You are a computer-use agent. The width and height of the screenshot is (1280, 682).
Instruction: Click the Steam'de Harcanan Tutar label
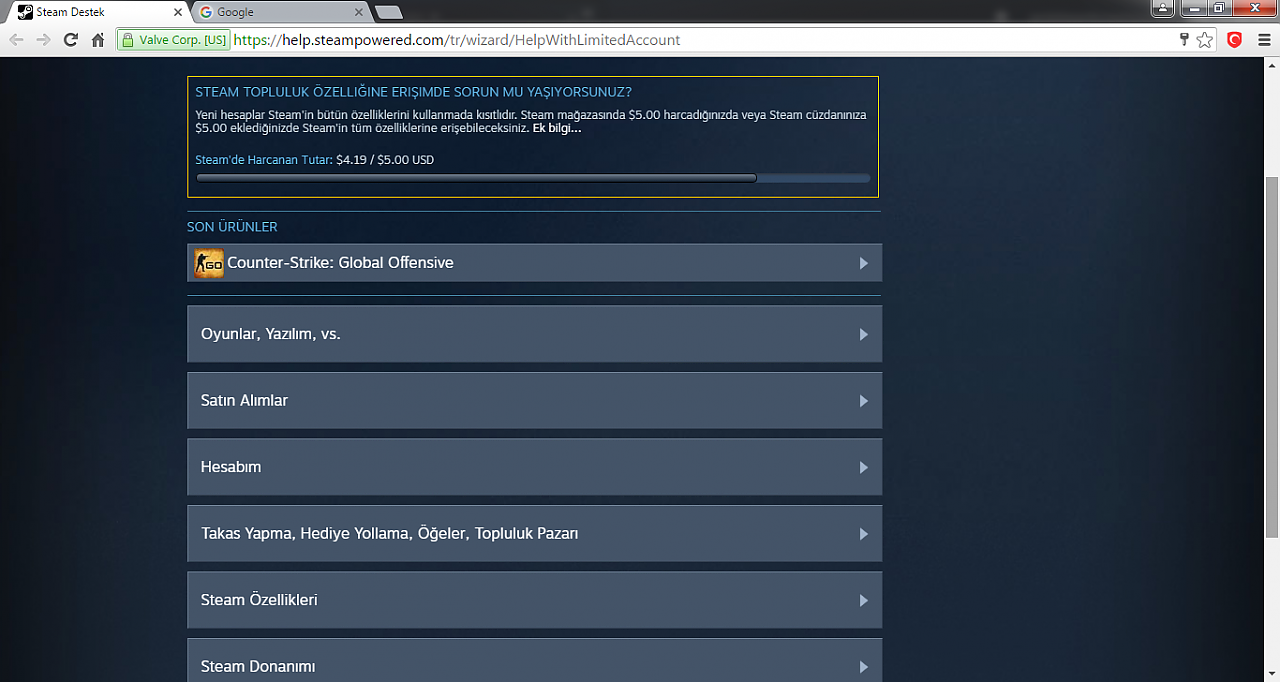coord(264,159)
